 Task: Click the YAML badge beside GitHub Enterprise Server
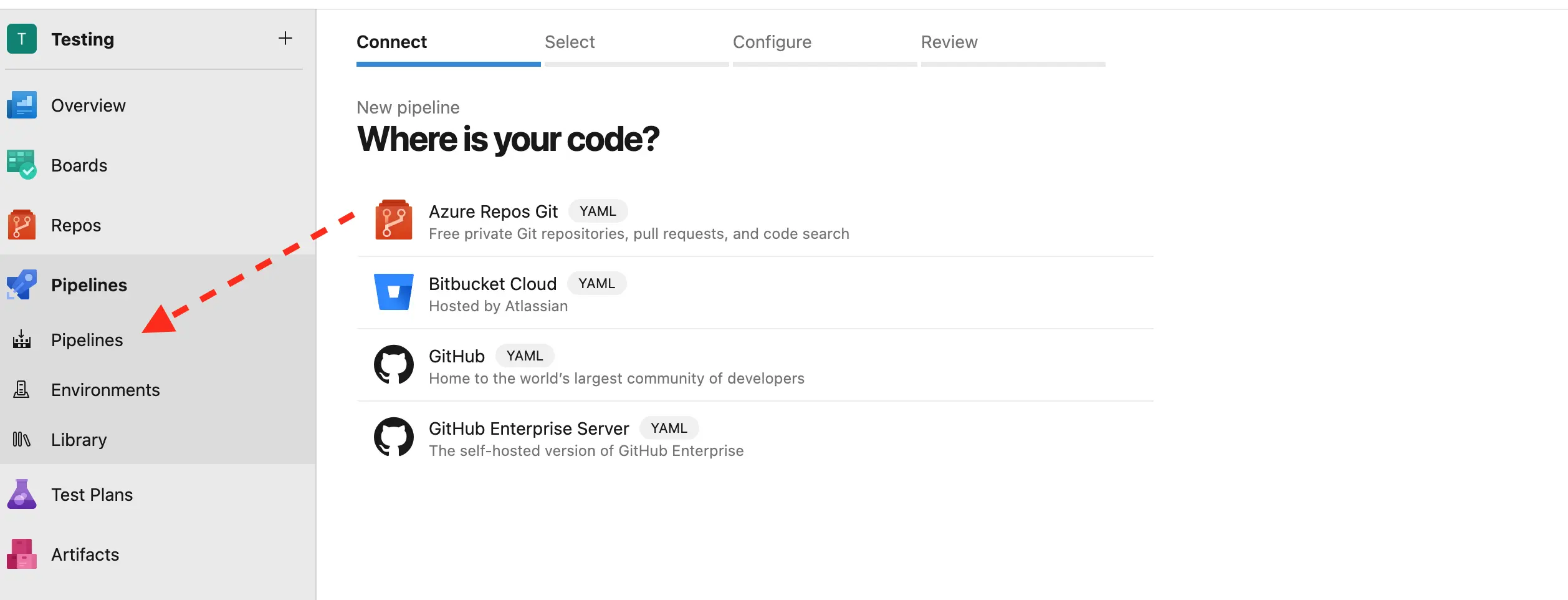(669, 428)
